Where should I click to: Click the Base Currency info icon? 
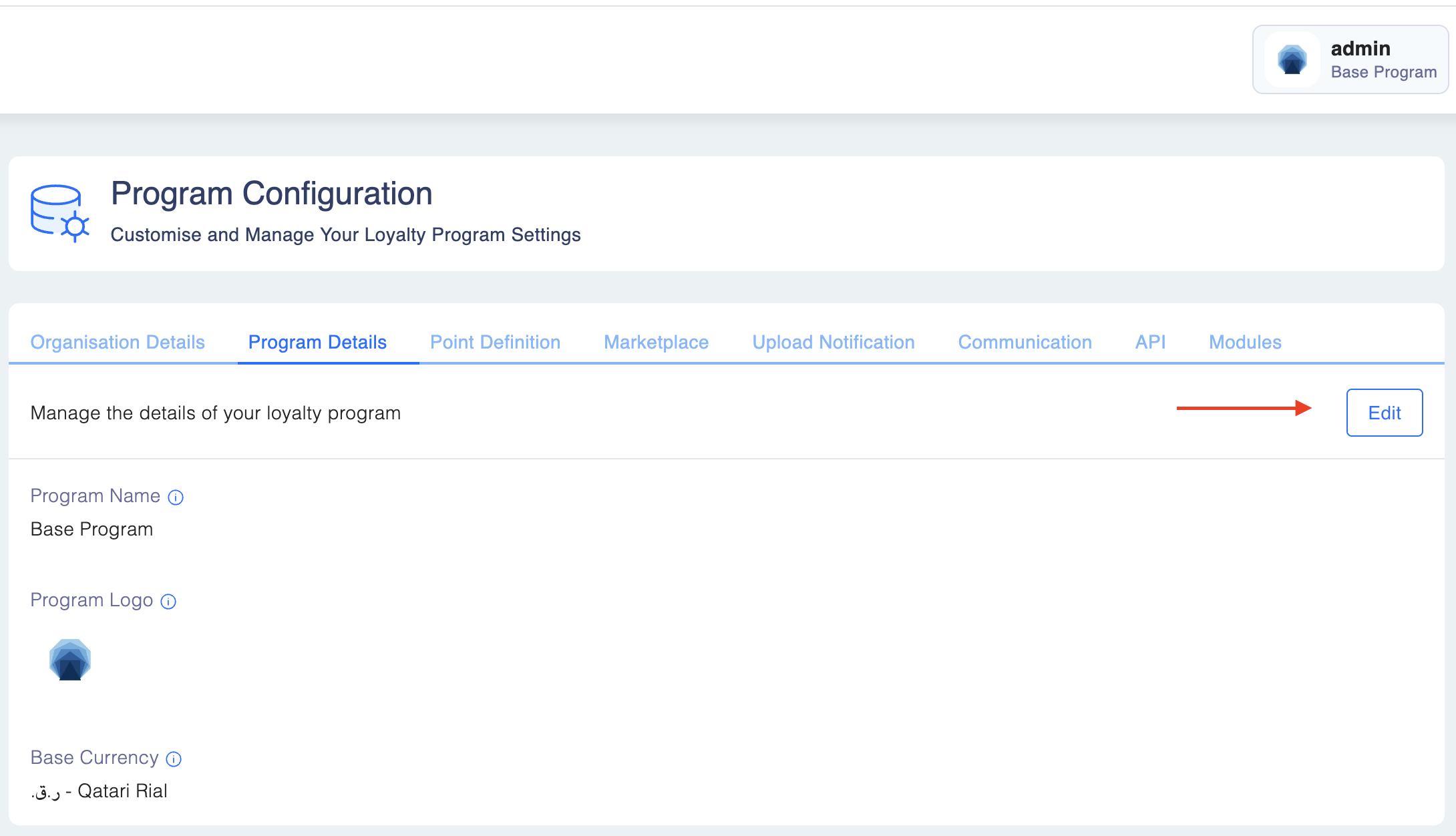coord(174,759)
